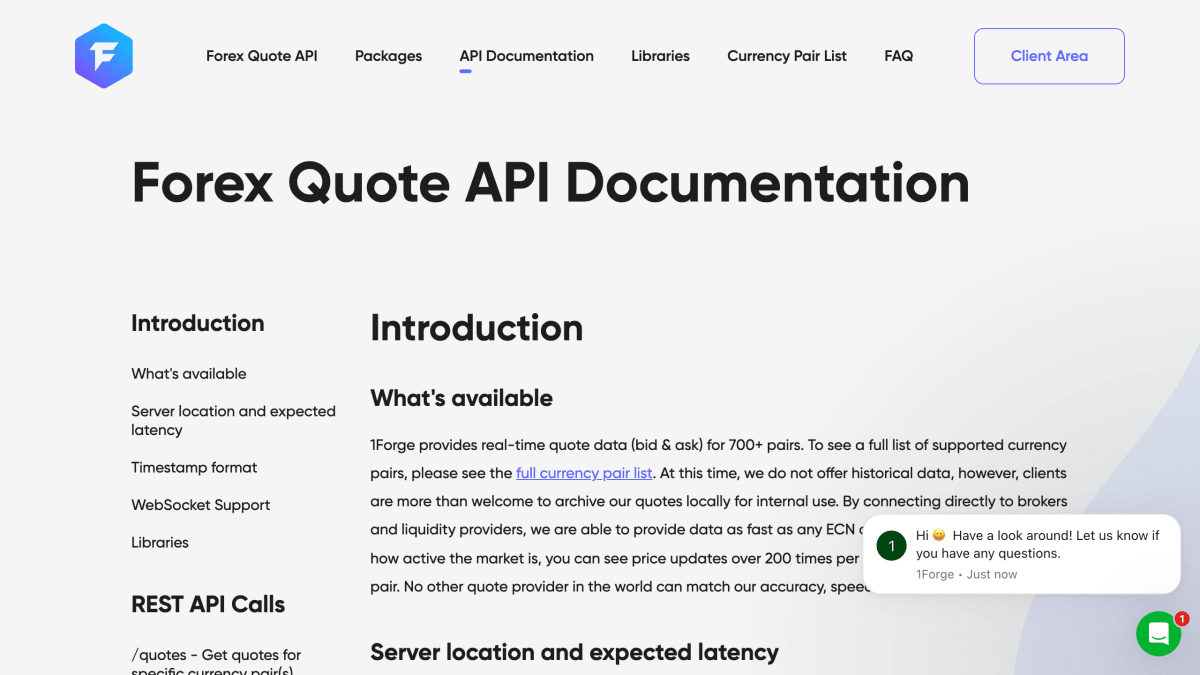Click the Introduction sidebar heading
Viewport: 1200px width, 675px height.
coord(198,323)
